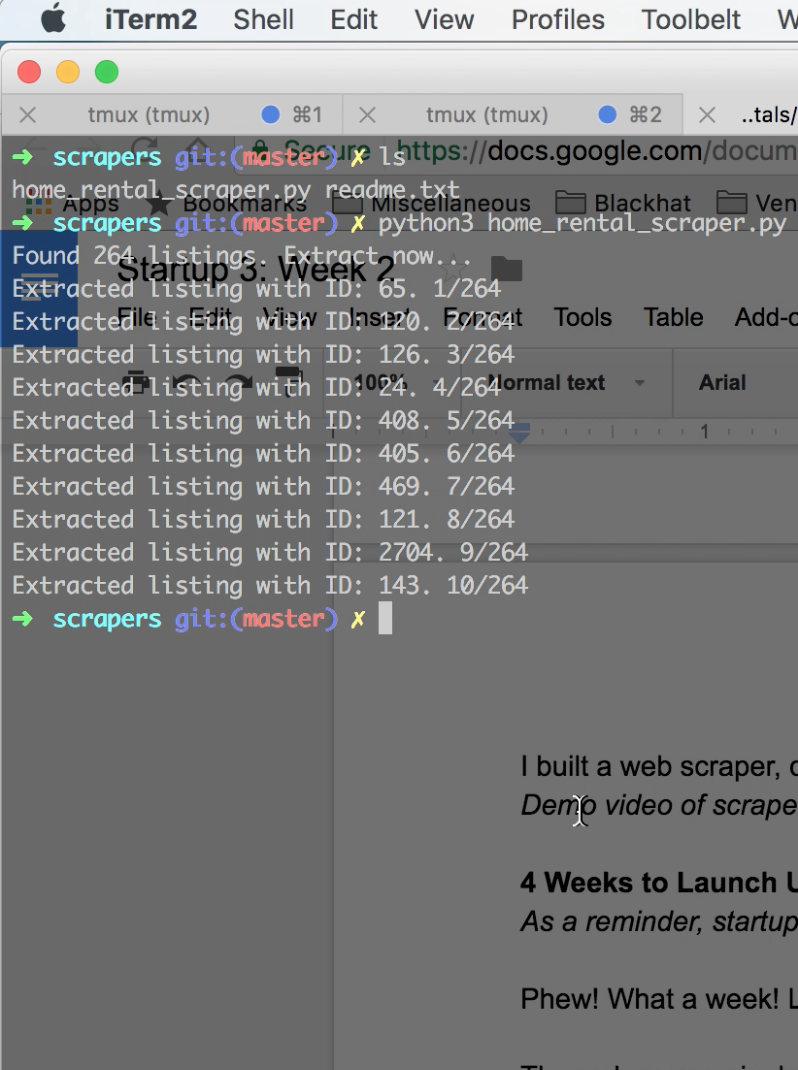Open the Apple menu
The image size is (798, 1070).
pyautogui.click(x=53, y=20)
